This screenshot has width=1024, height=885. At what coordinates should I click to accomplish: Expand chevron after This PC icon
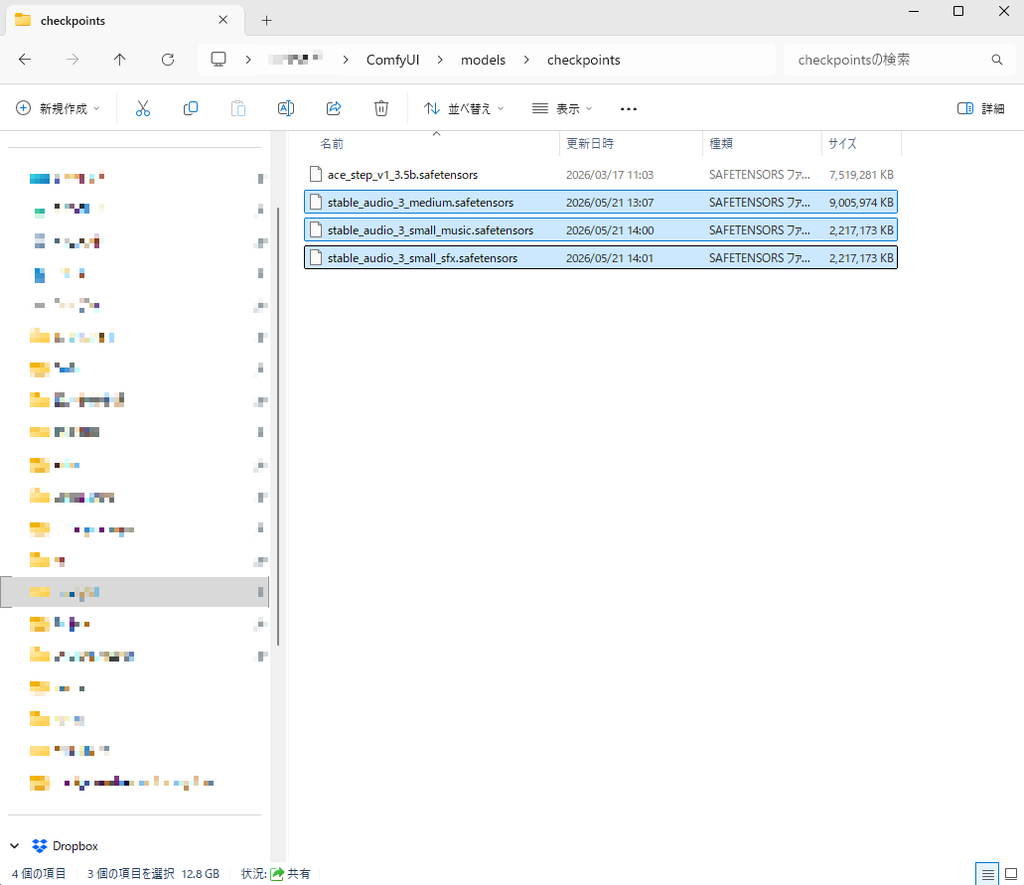(x=248, y=59)
